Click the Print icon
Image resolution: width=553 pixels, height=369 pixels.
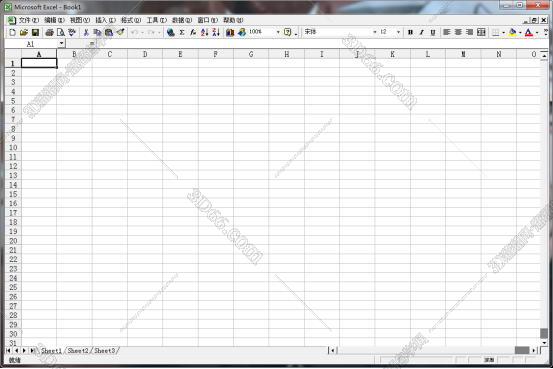[49, 32]
